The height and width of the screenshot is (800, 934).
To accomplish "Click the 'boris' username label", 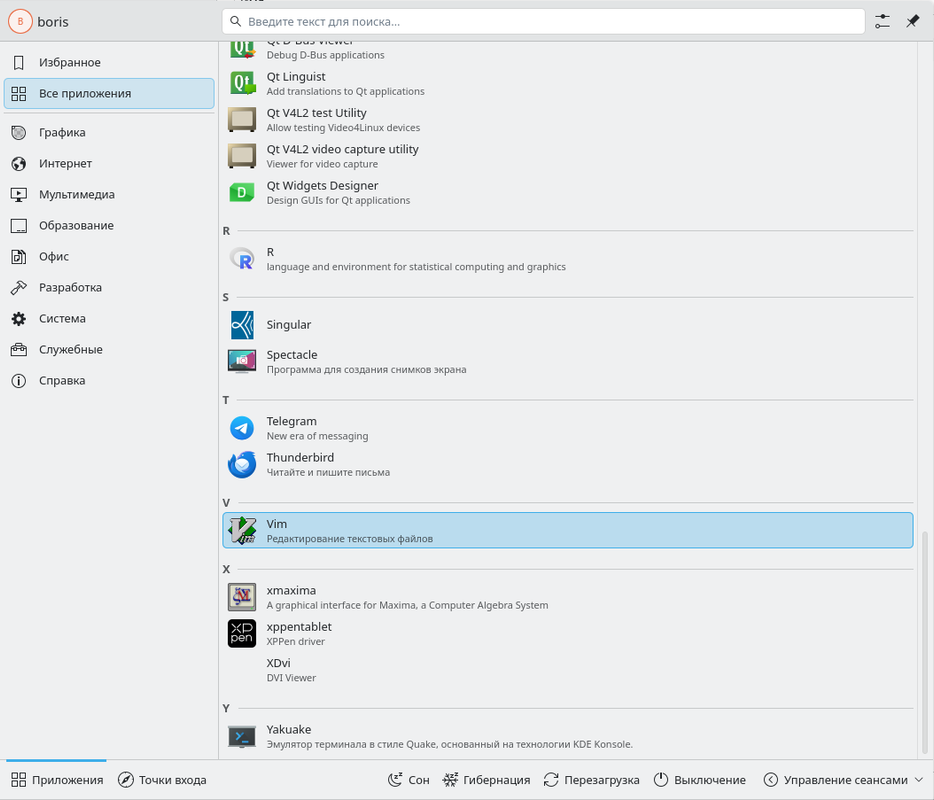I will pyautogui.click(x=53, y=22).
